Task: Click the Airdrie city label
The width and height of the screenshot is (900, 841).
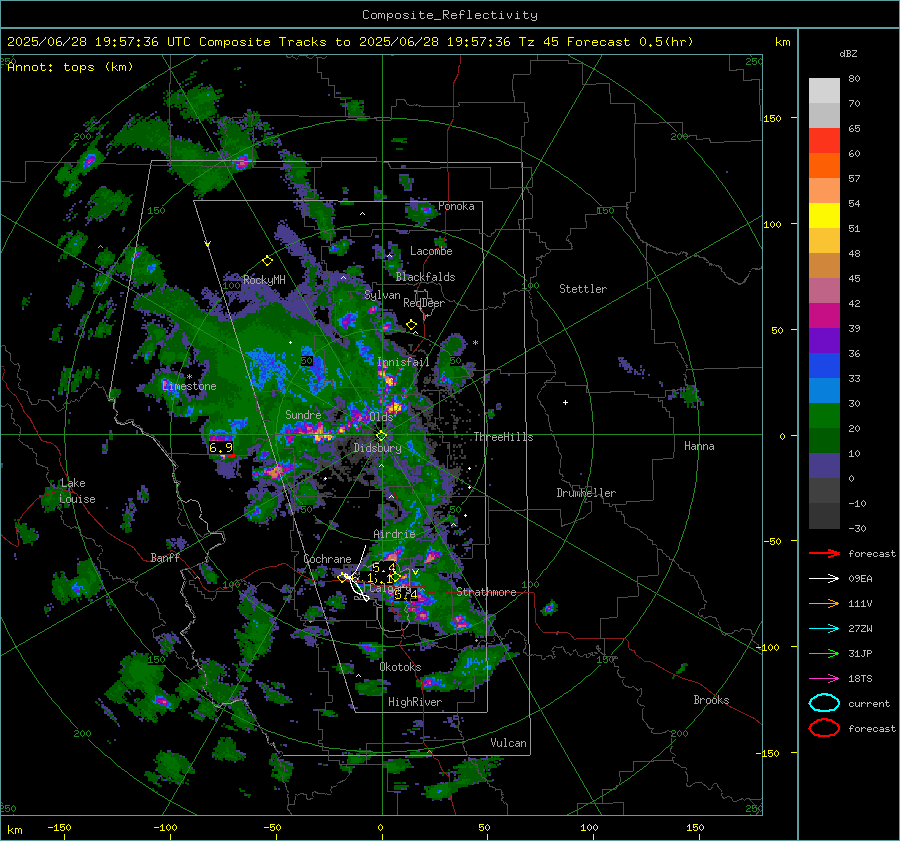Action: click(x=394, y=534)
